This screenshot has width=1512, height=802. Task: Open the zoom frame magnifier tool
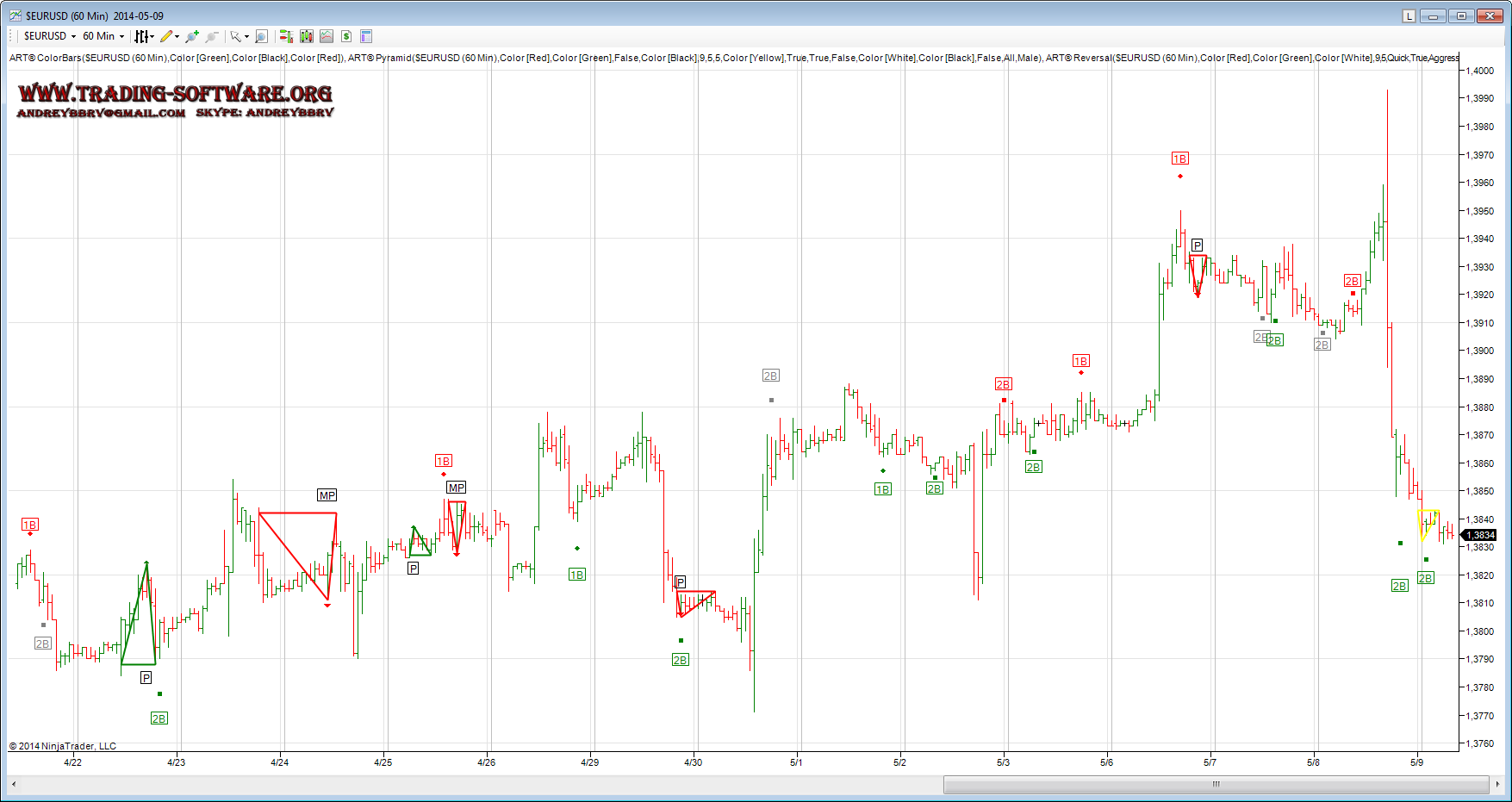pyautogui.click(x=261, y=36)
